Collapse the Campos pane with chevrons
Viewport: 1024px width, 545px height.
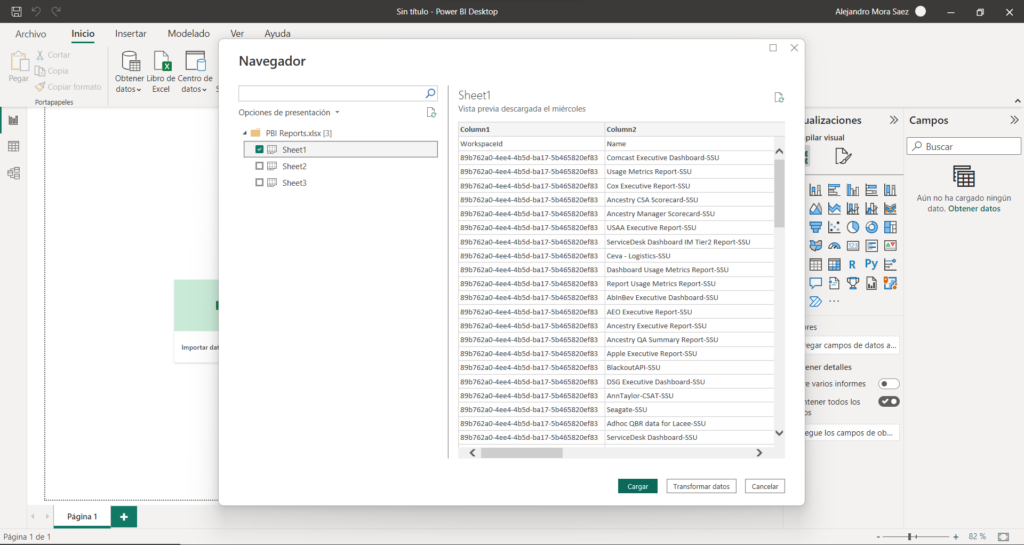click(x=1014, y=120)
